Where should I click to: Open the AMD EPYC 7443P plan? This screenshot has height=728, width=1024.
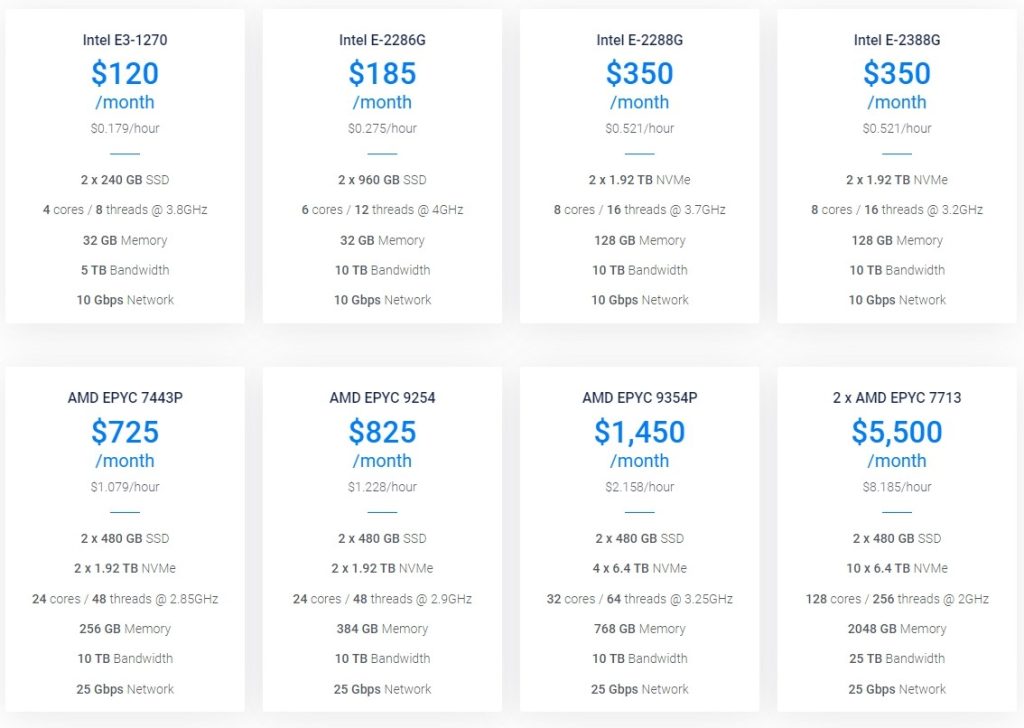[x=125, y=398]
